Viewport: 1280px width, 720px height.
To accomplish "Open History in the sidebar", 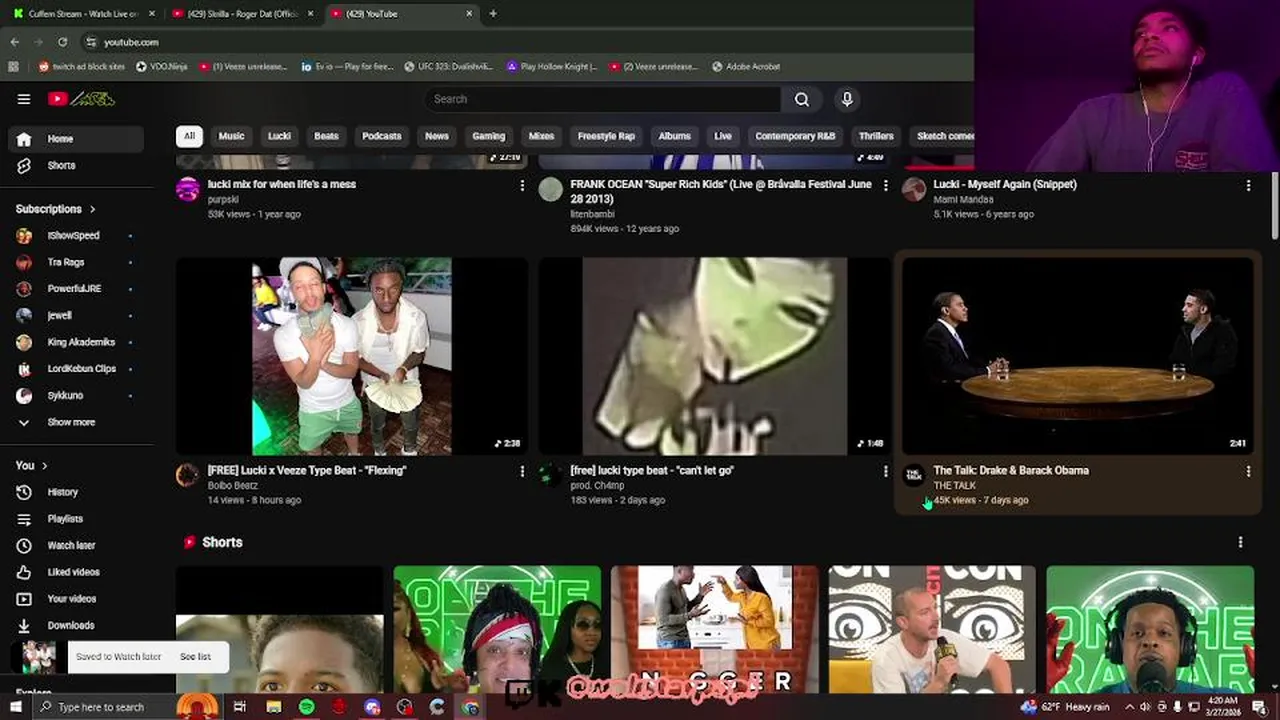I will coord(76,492).
